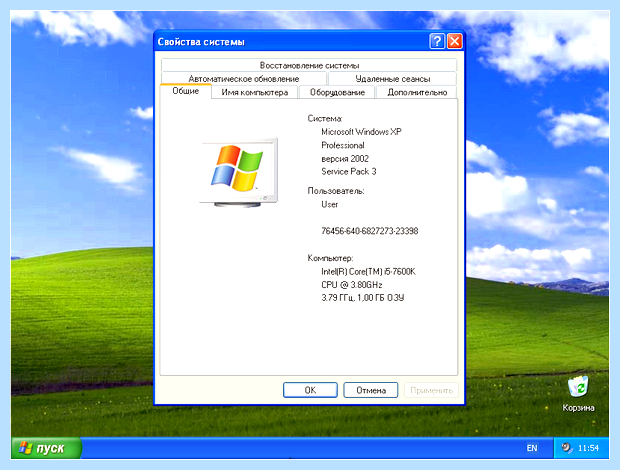Switch to Оборудование tab
This screenshot has width=620, height=470.
(x=337, y=92)
